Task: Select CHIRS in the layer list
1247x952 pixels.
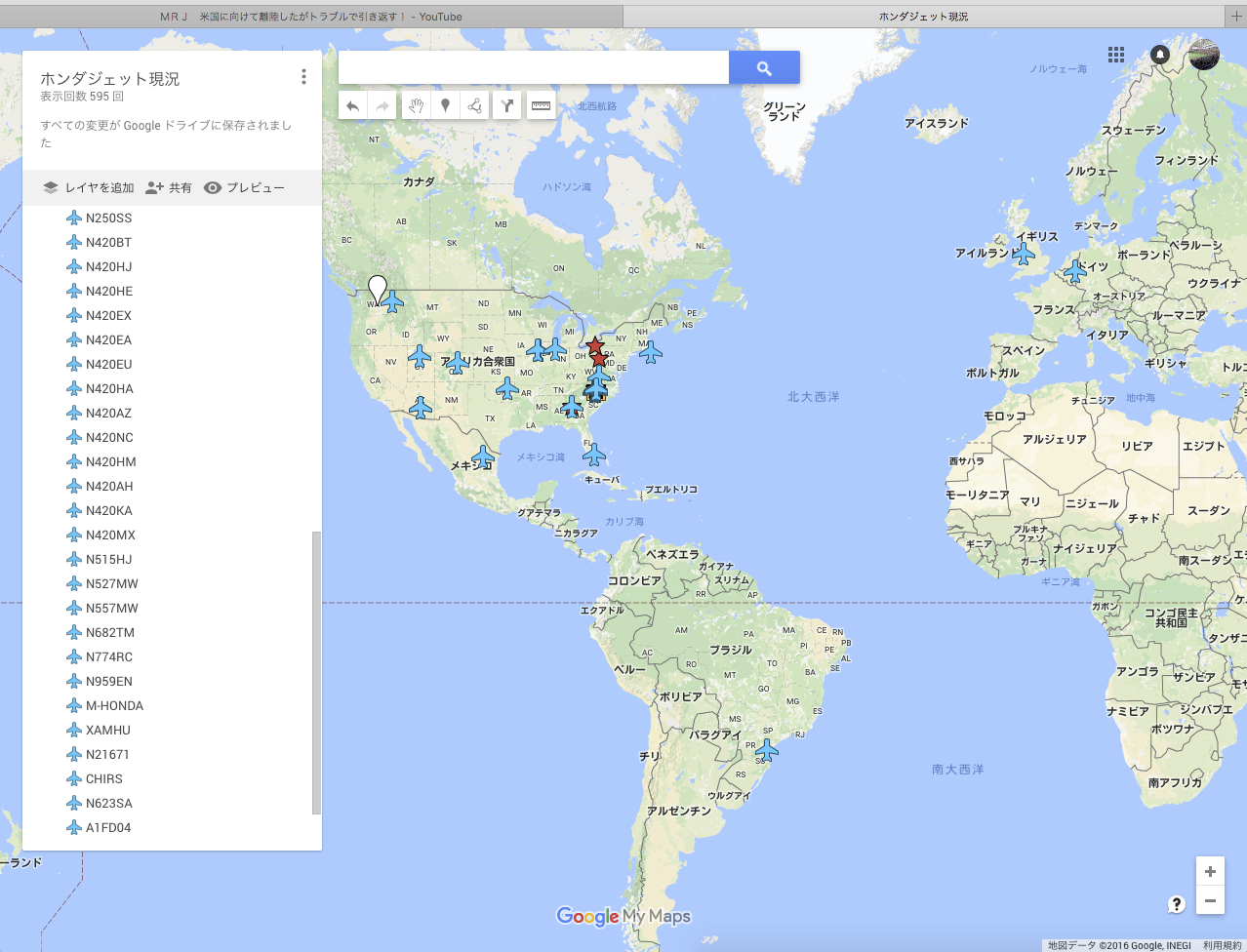Action: pyautogui.click(x=104, y=778)
